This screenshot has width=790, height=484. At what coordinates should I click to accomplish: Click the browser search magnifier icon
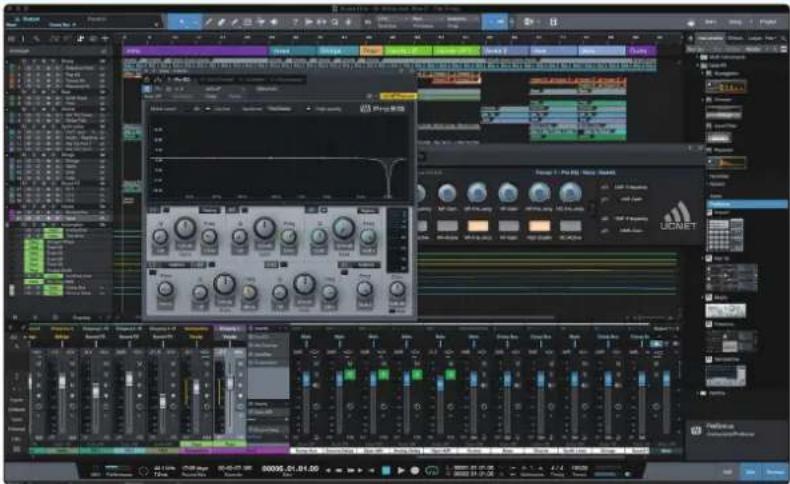(782, 38)
